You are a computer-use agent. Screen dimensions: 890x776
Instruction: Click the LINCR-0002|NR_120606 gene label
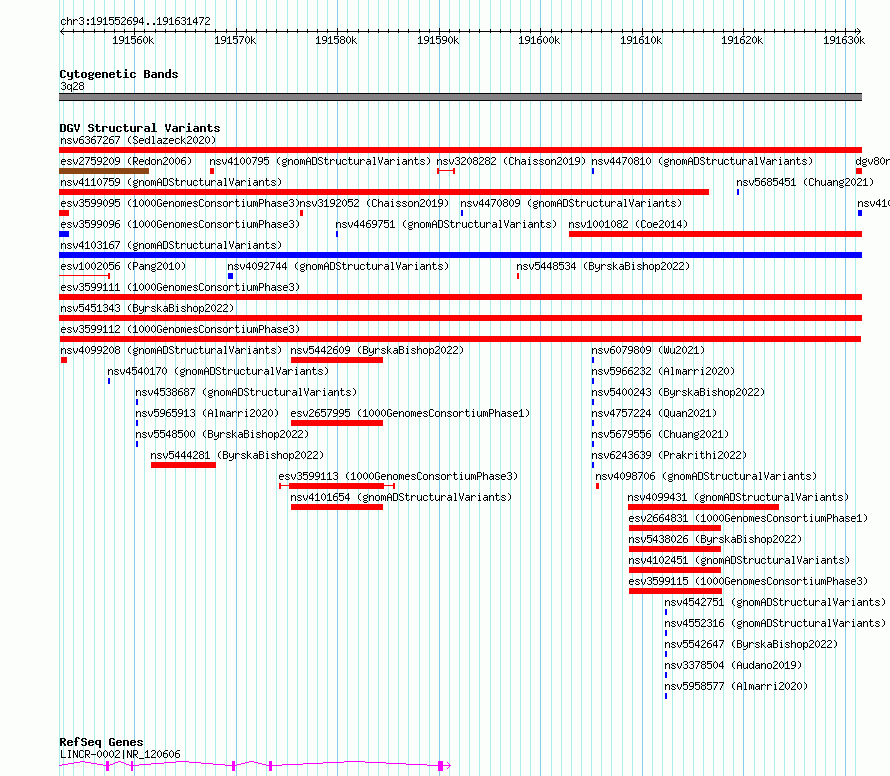[x=120, y=754]
